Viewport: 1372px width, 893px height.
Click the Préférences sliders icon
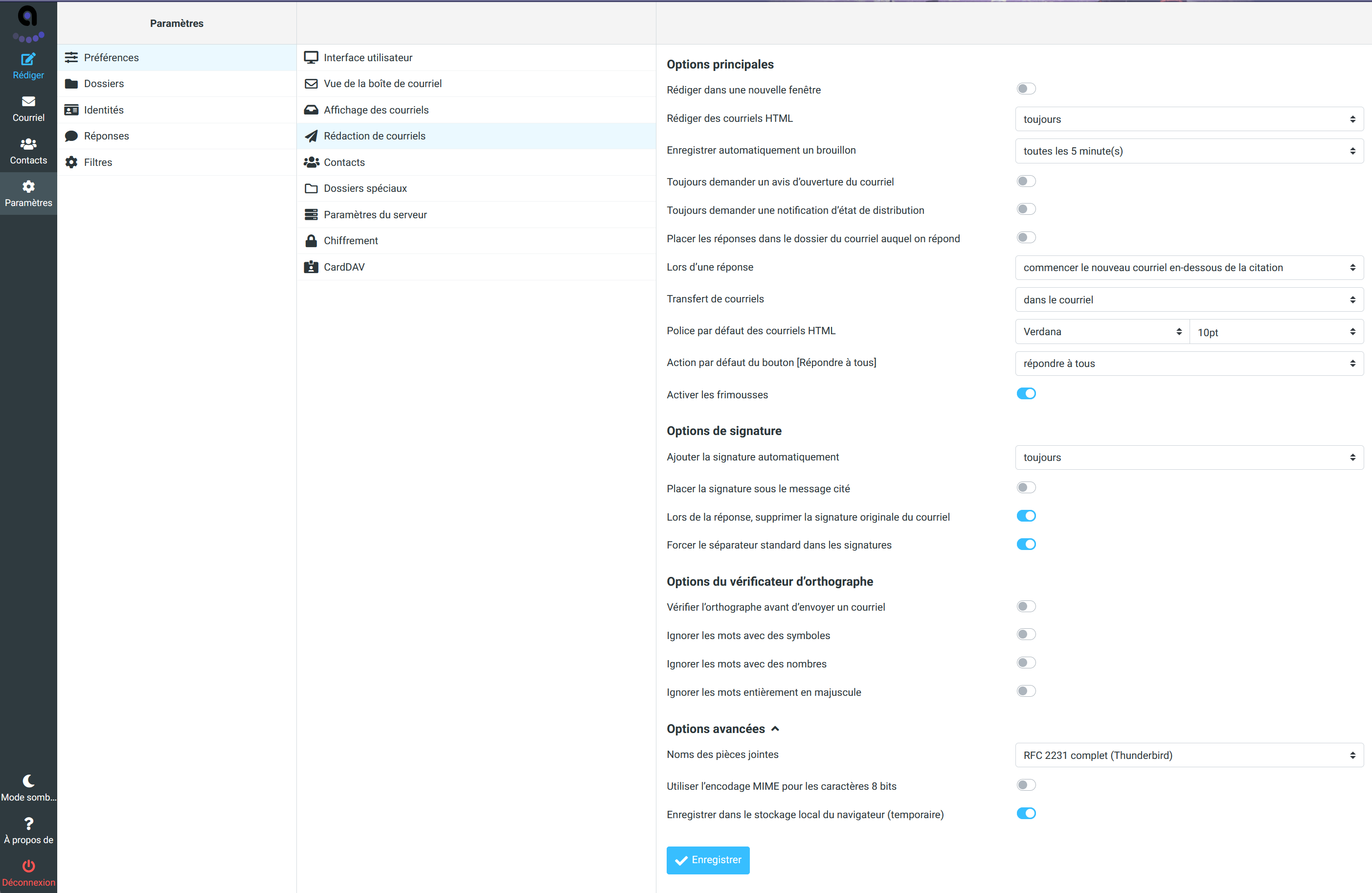point(71,57)
